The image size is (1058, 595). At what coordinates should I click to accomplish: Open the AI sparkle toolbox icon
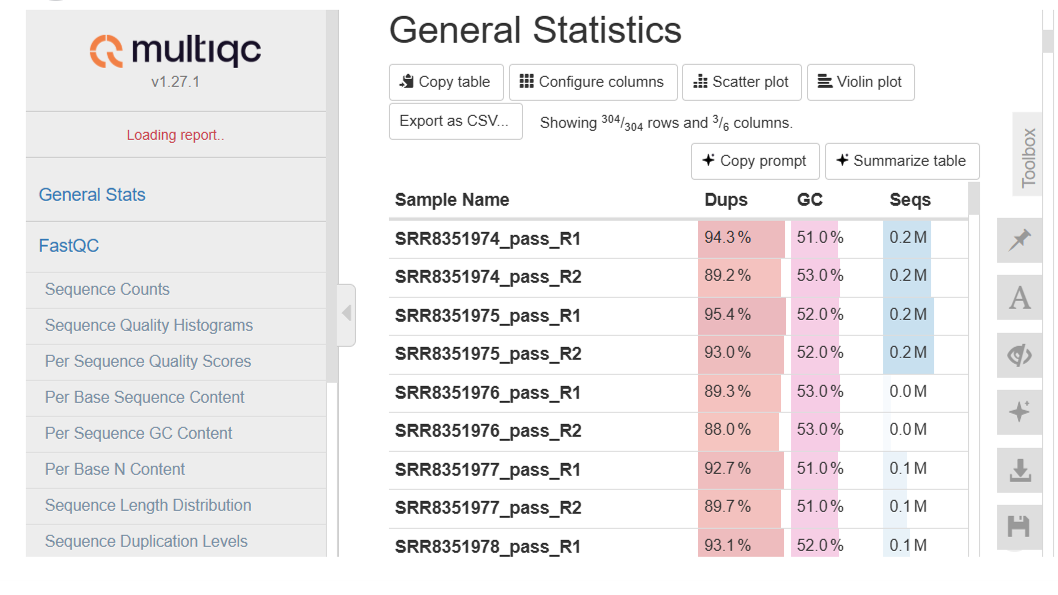1020,412
